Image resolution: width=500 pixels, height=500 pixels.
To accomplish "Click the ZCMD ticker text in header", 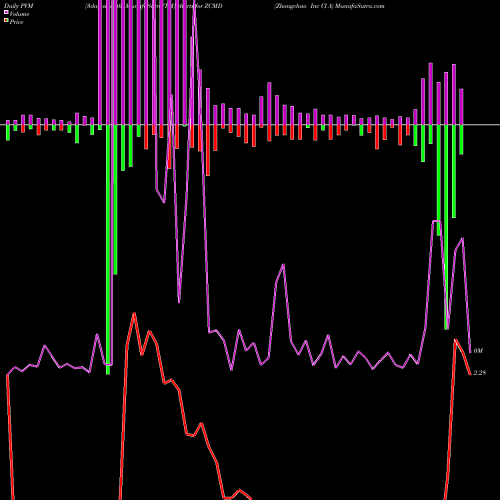I will tap(213, 6).
